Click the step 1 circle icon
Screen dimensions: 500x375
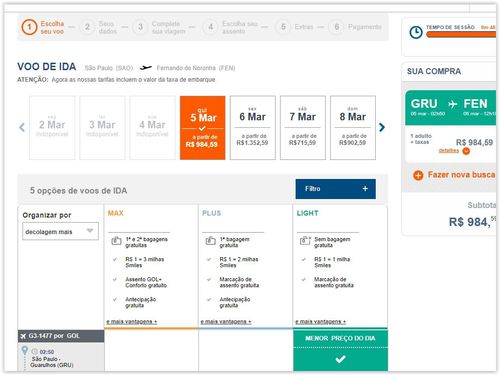[x=29, y=27]
